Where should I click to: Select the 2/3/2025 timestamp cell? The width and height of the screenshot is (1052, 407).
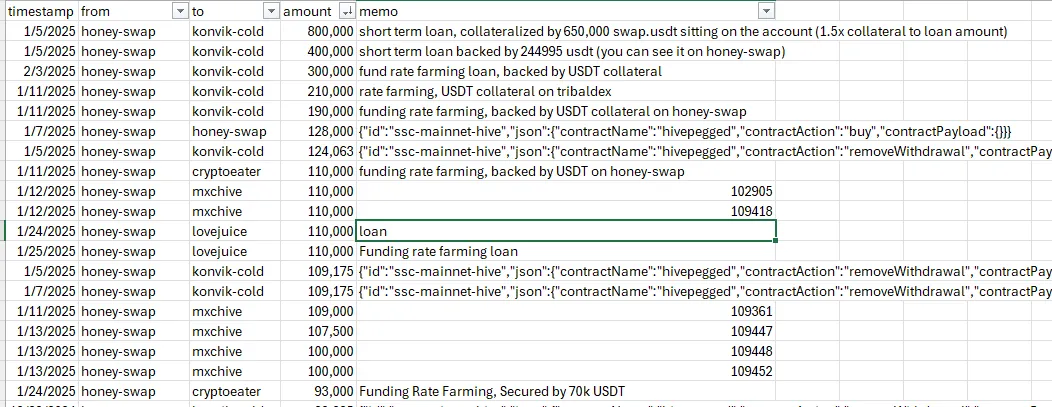click(41, 71)
